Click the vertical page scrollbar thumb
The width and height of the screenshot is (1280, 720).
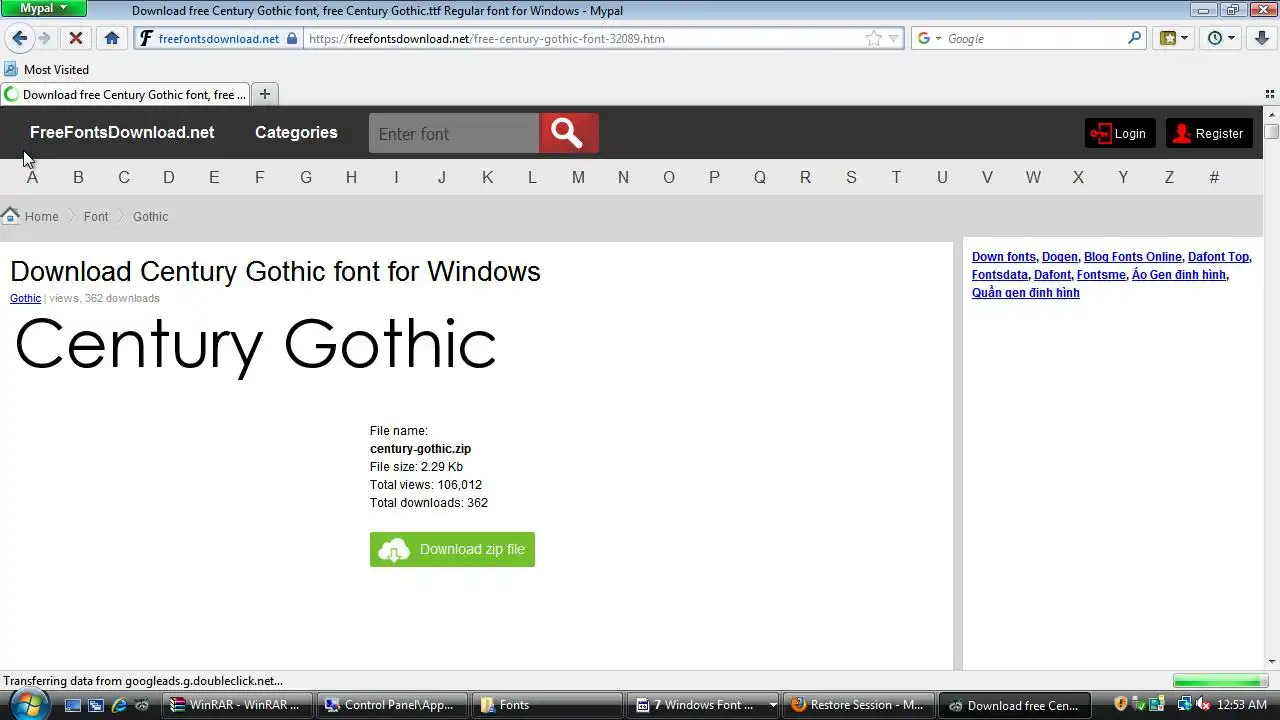[x=1272, y=131]
